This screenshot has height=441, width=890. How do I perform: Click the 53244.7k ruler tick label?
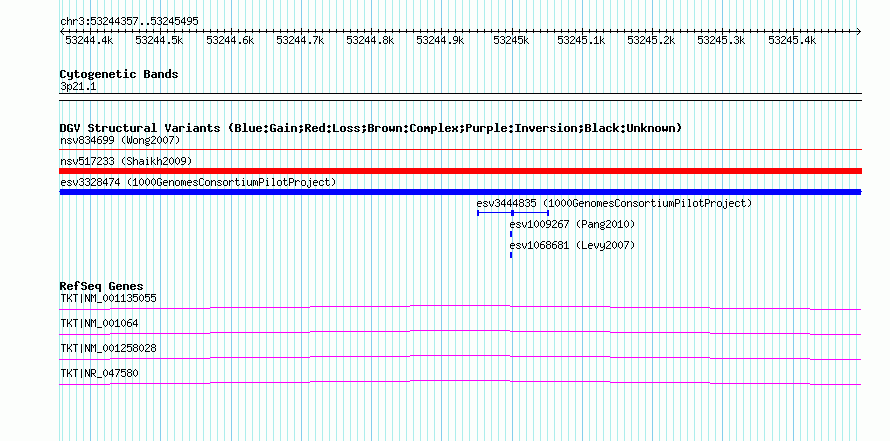[x=300, y=40]
